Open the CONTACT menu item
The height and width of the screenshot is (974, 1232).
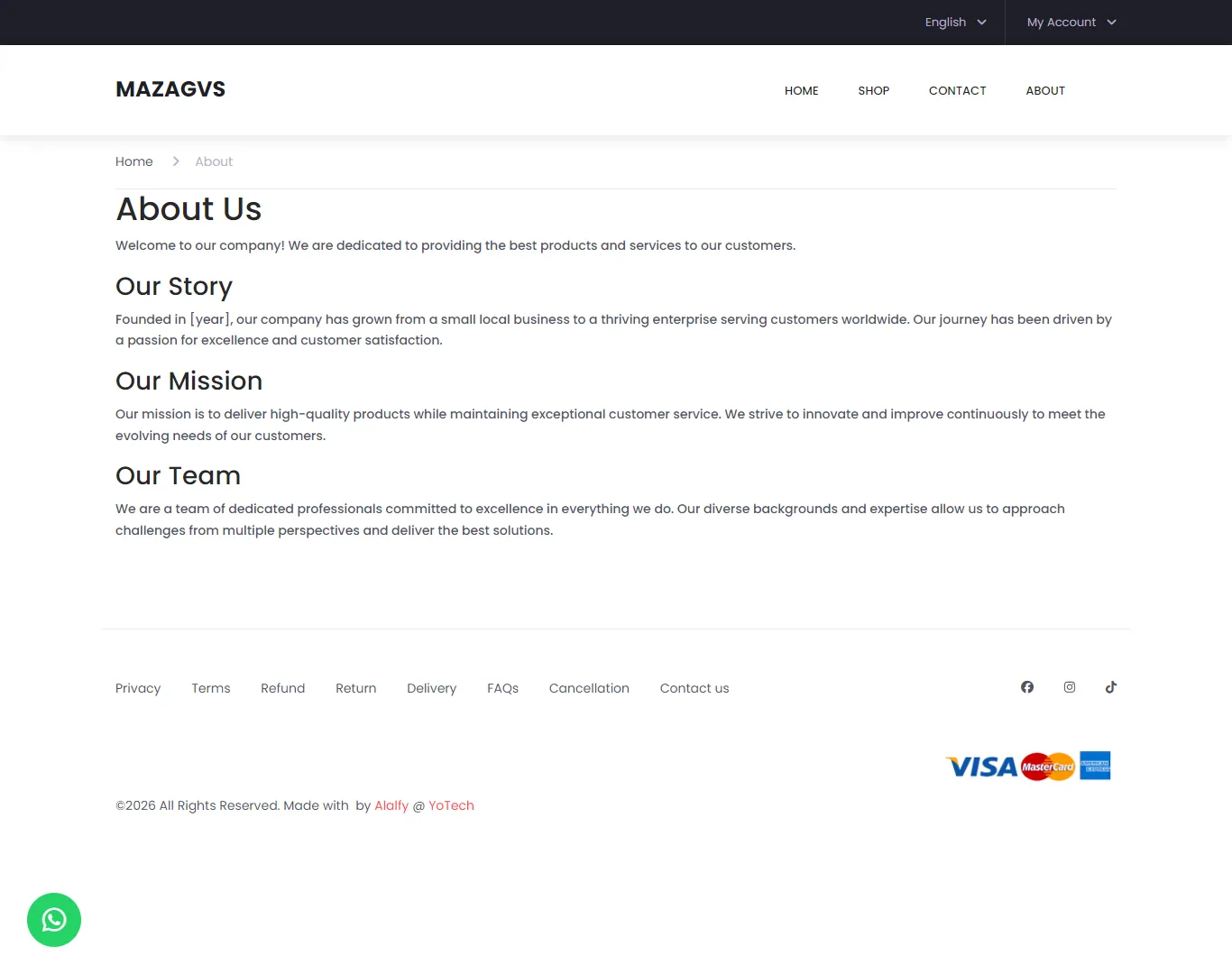coord(957,91)
